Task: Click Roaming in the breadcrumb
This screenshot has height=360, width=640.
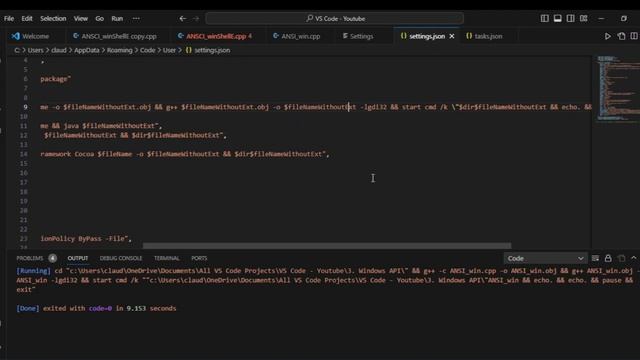Action: coord(120,50)
